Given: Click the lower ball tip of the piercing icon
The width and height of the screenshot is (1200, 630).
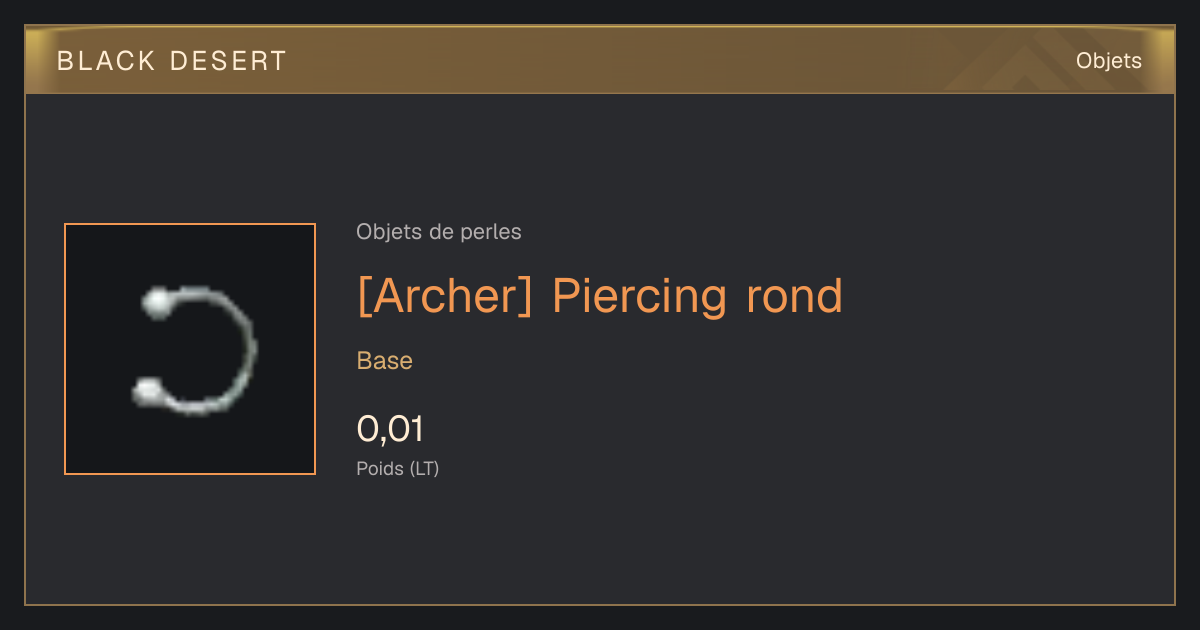Looking at the screenshot, I should click(x=148, y=392).
